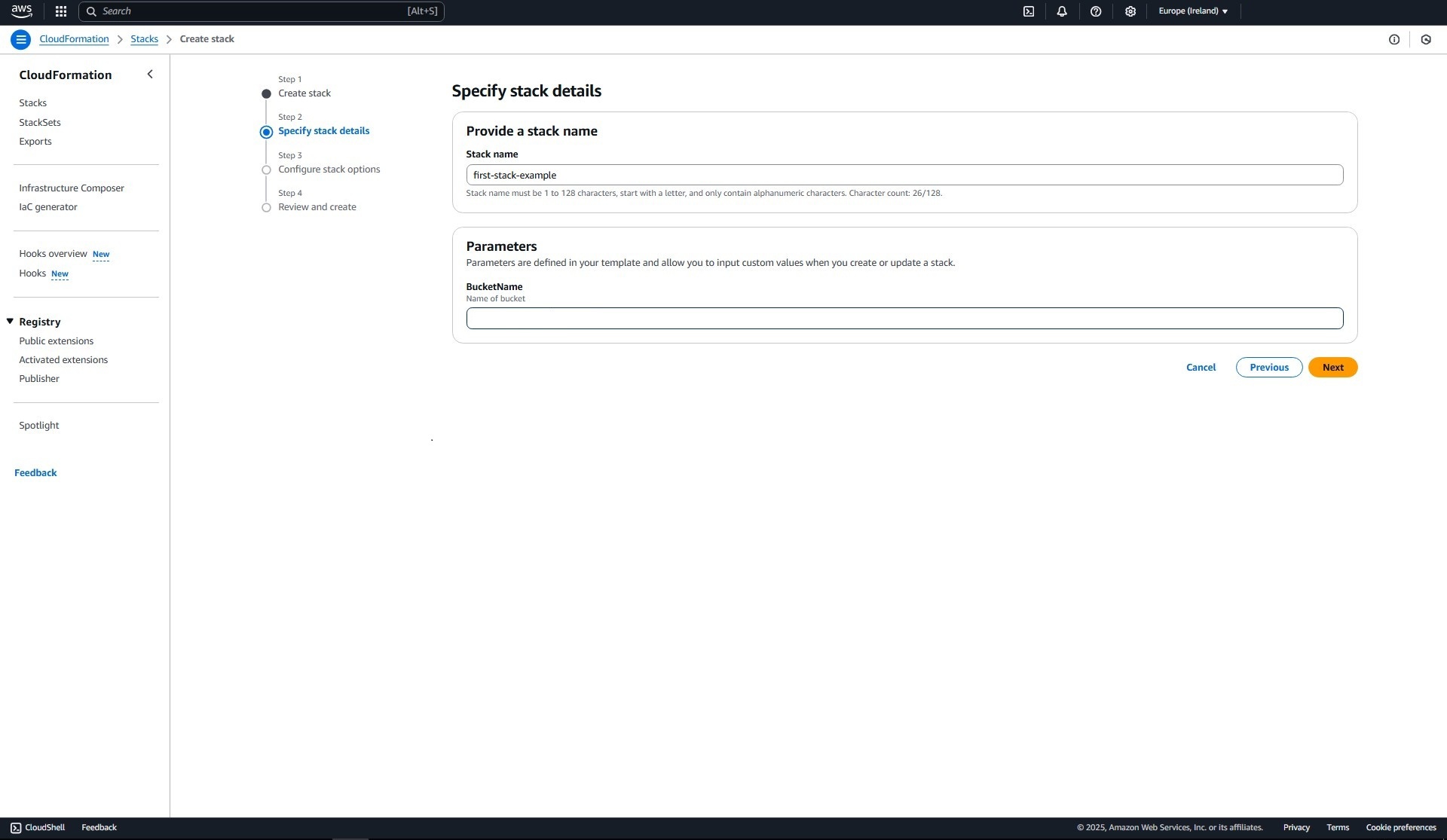Focus the BucketName input field
Screen dimensions: 1447x840
click(904, 318)
